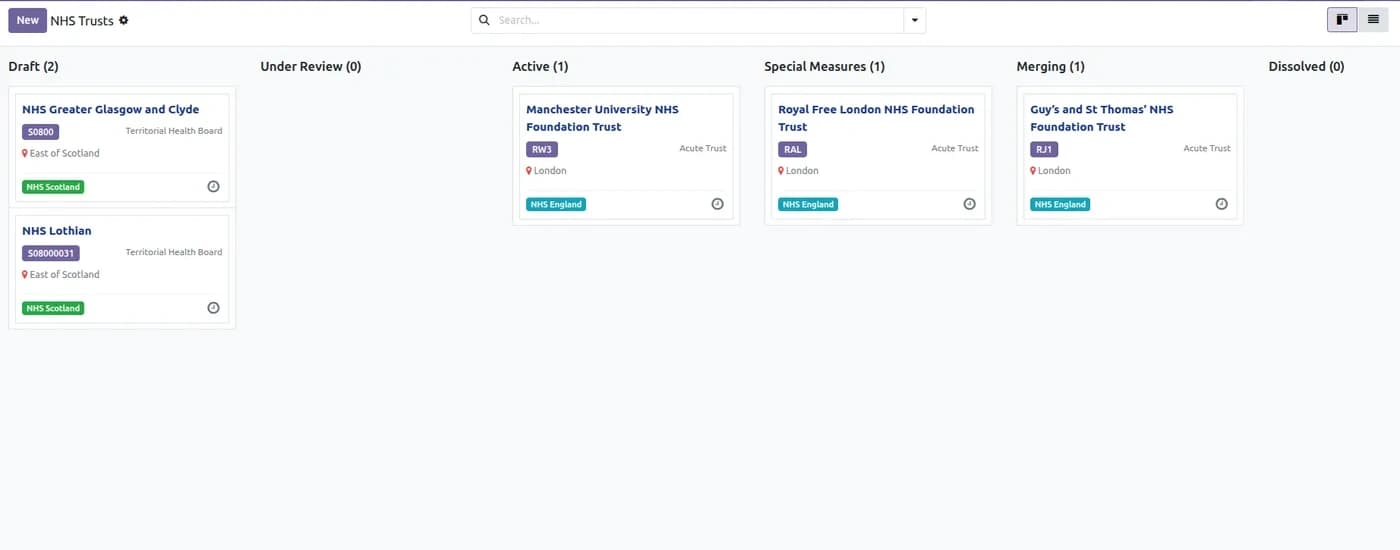
Task: Create a New NHS Trust record
Action: pos(28,20)
